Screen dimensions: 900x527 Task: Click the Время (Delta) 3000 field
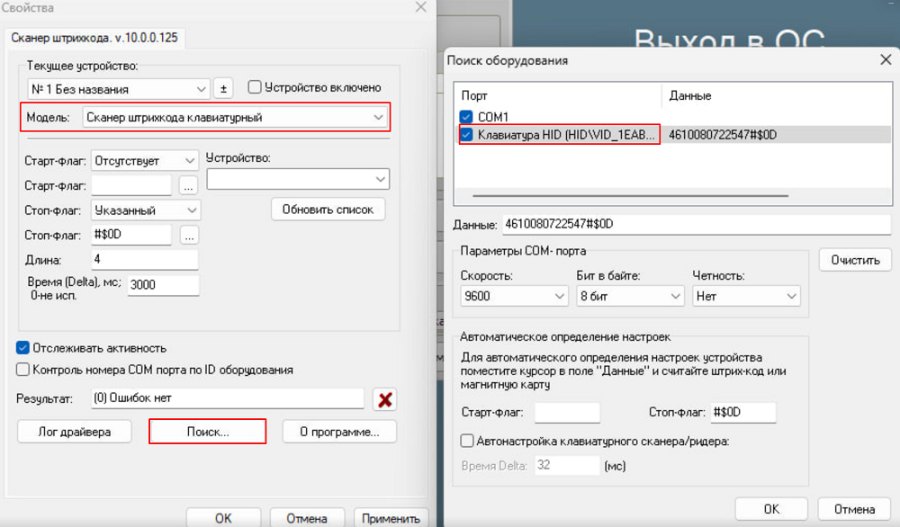tap(163, 285)
